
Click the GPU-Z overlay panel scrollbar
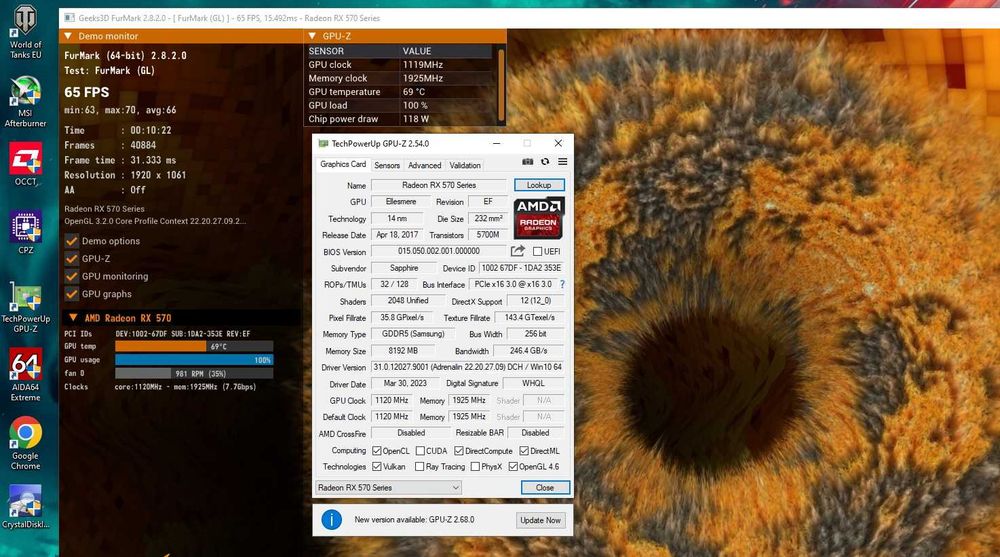pyautogui.click(x=501, y=85)
